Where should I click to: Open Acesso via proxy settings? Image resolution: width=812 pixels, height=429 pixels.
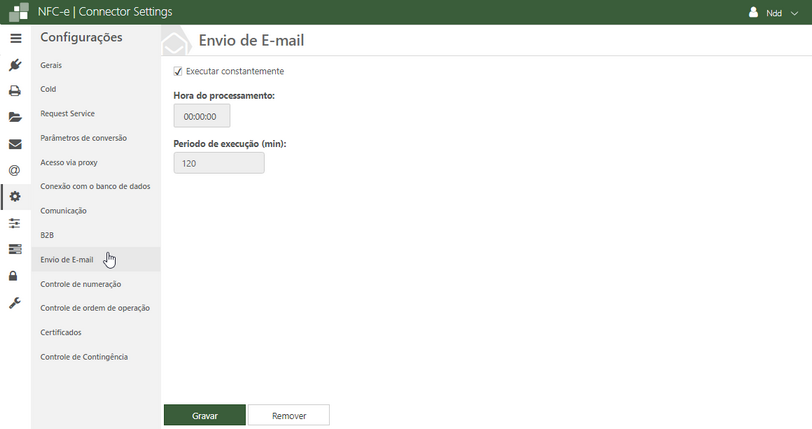coord(69,162)
